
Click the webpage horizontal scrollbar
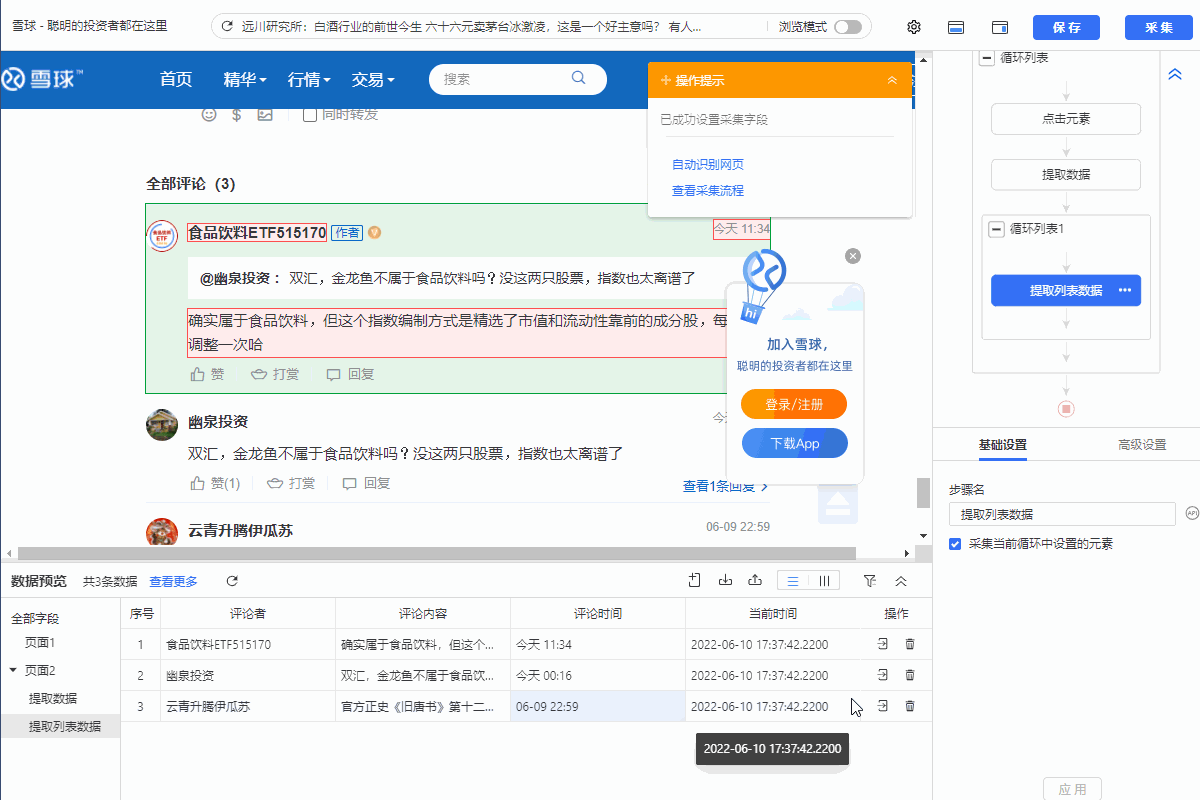437,553
